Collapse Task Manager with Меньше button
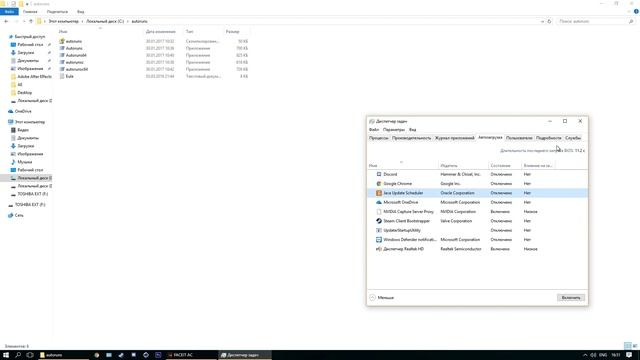 382,298
